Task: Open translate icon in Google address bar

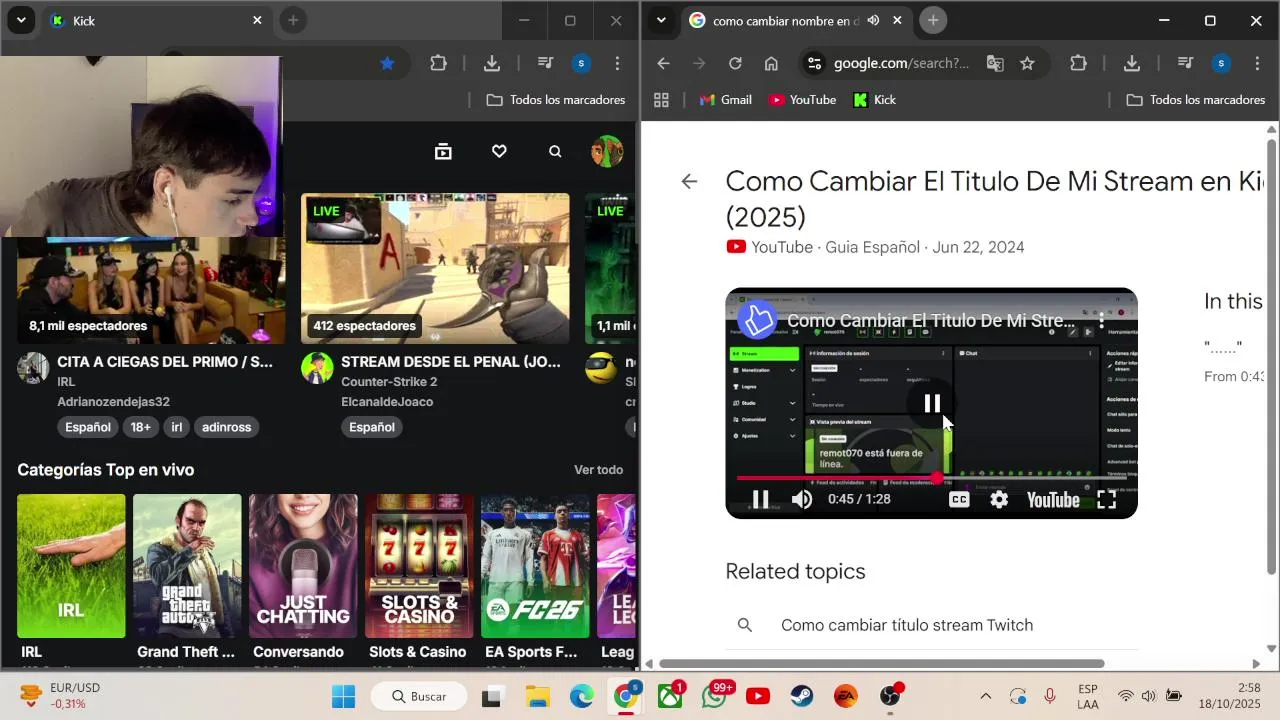Action: coord(995,63)
